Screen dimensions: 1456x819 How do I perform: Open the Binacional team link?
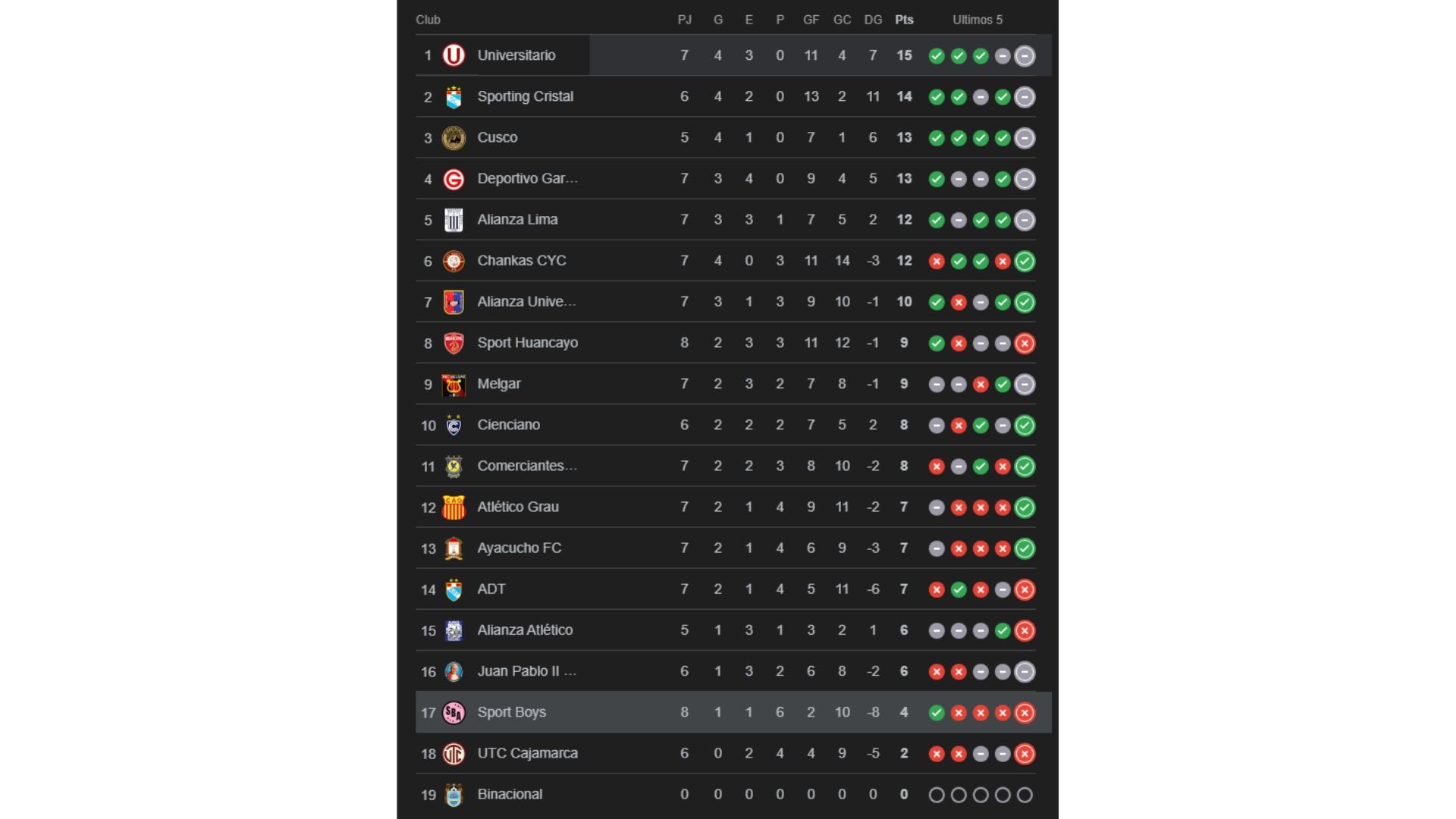[510, 794]
